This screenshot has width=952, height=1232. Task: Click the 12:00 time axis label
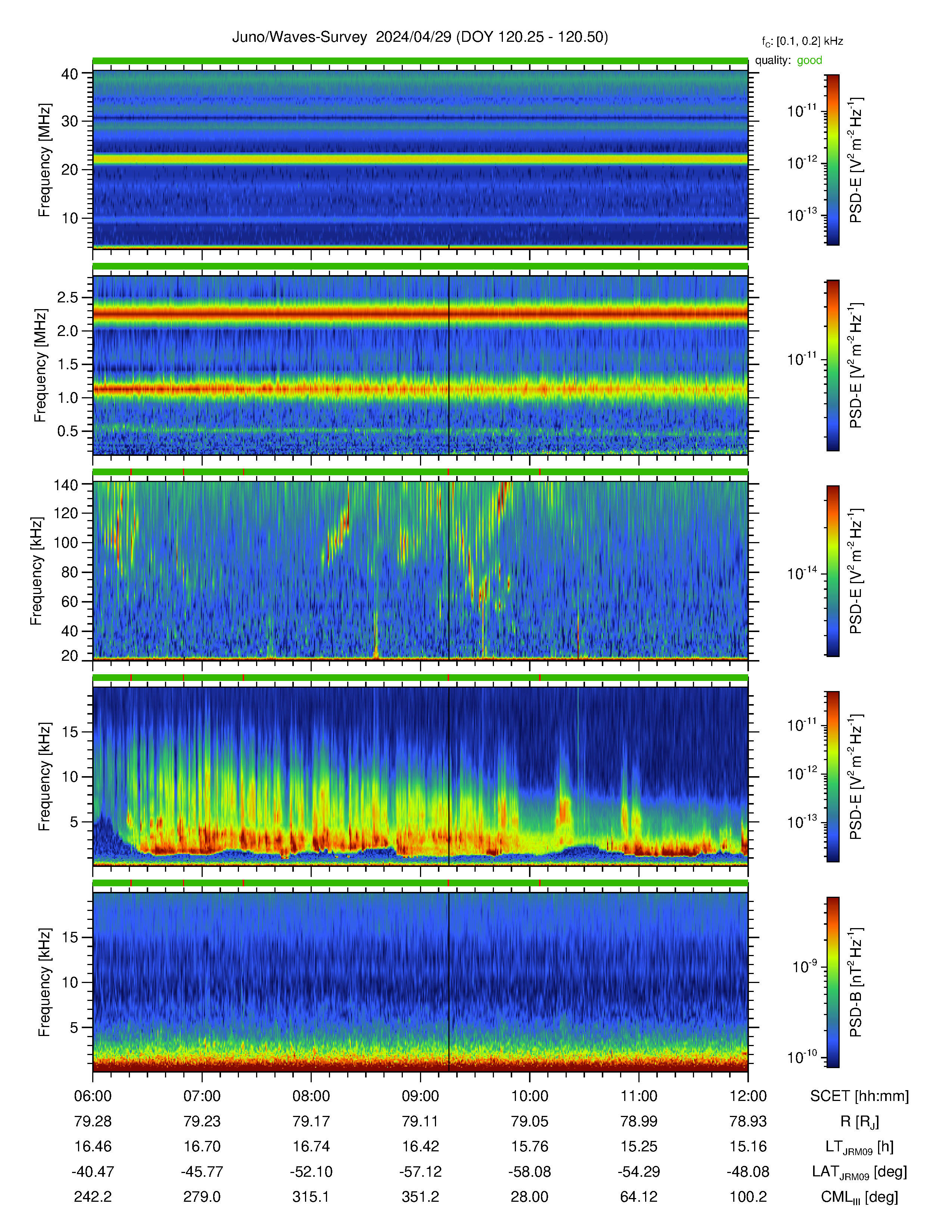[x=748, y=1096]
